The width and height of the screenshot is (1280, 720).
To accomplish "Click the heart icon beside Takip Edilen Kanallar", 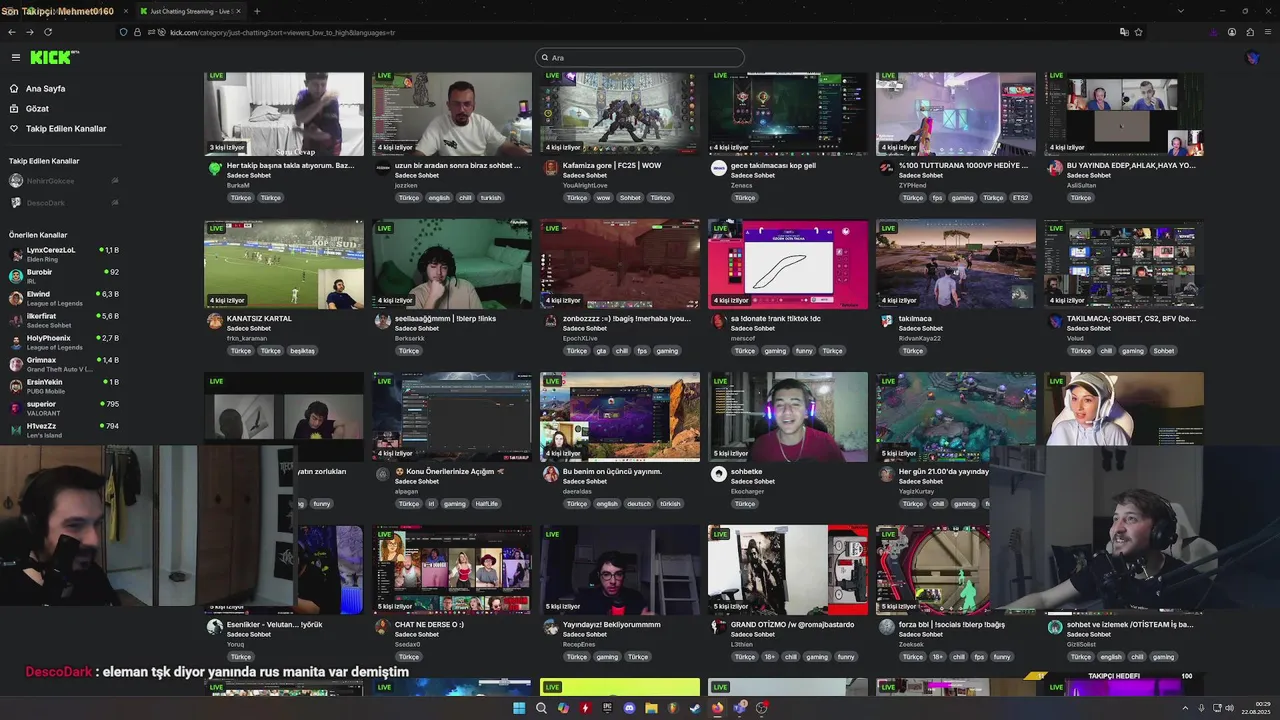I will [14, 128].
